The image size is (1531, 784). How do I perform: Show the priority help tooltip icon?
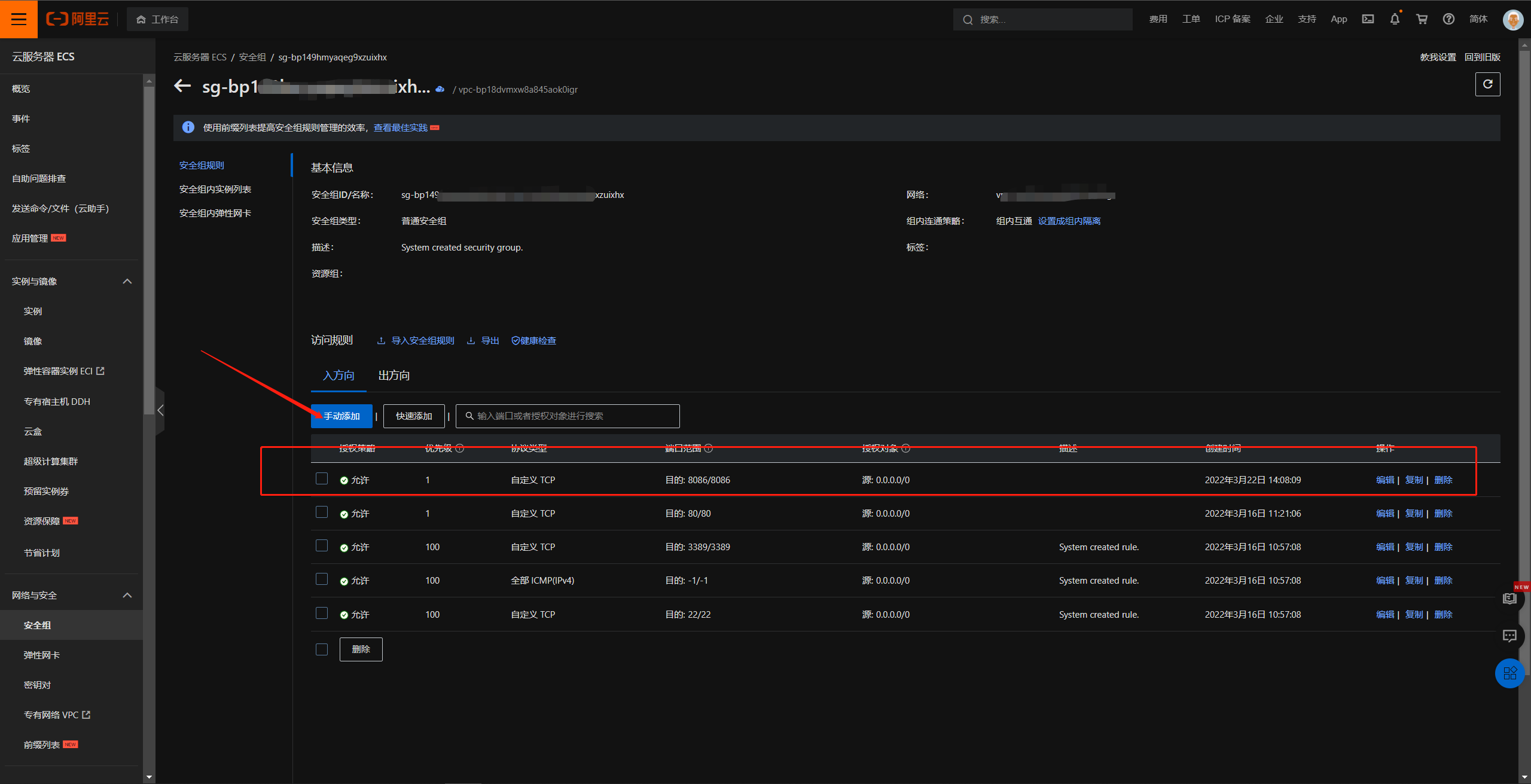pyautogui.click(x=459, y=449)
